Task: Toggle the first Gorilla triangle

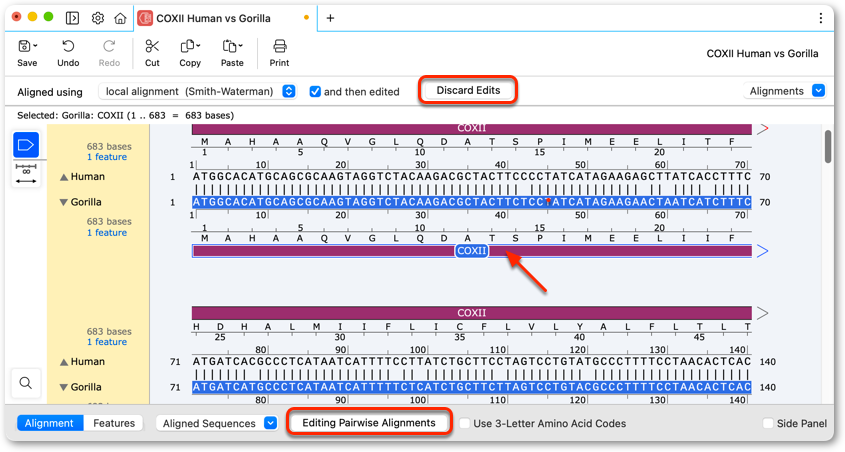Action: 64,203
